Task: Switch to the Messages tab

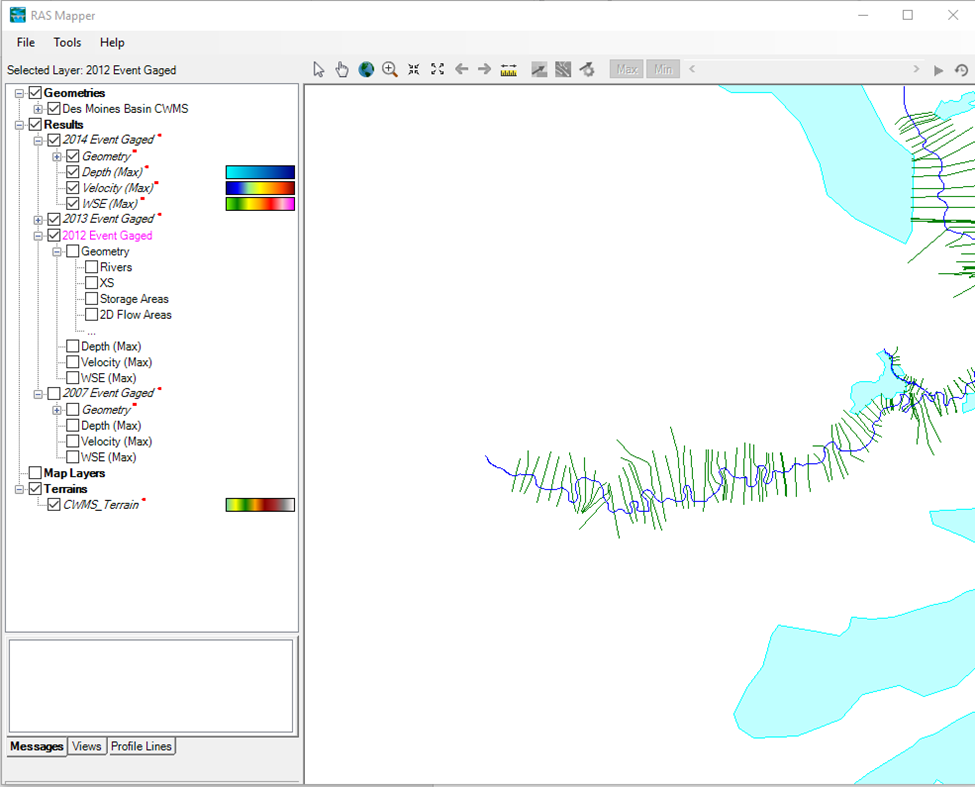Action: [37, 746]
